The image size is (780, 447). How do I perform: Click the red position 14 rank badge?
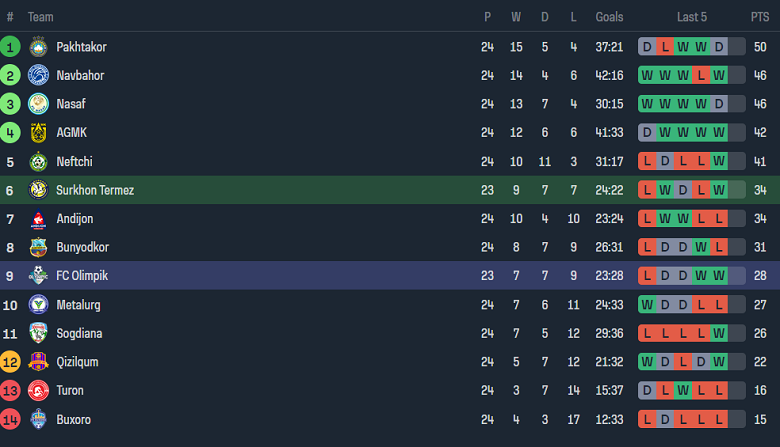(x=10, y=419)
